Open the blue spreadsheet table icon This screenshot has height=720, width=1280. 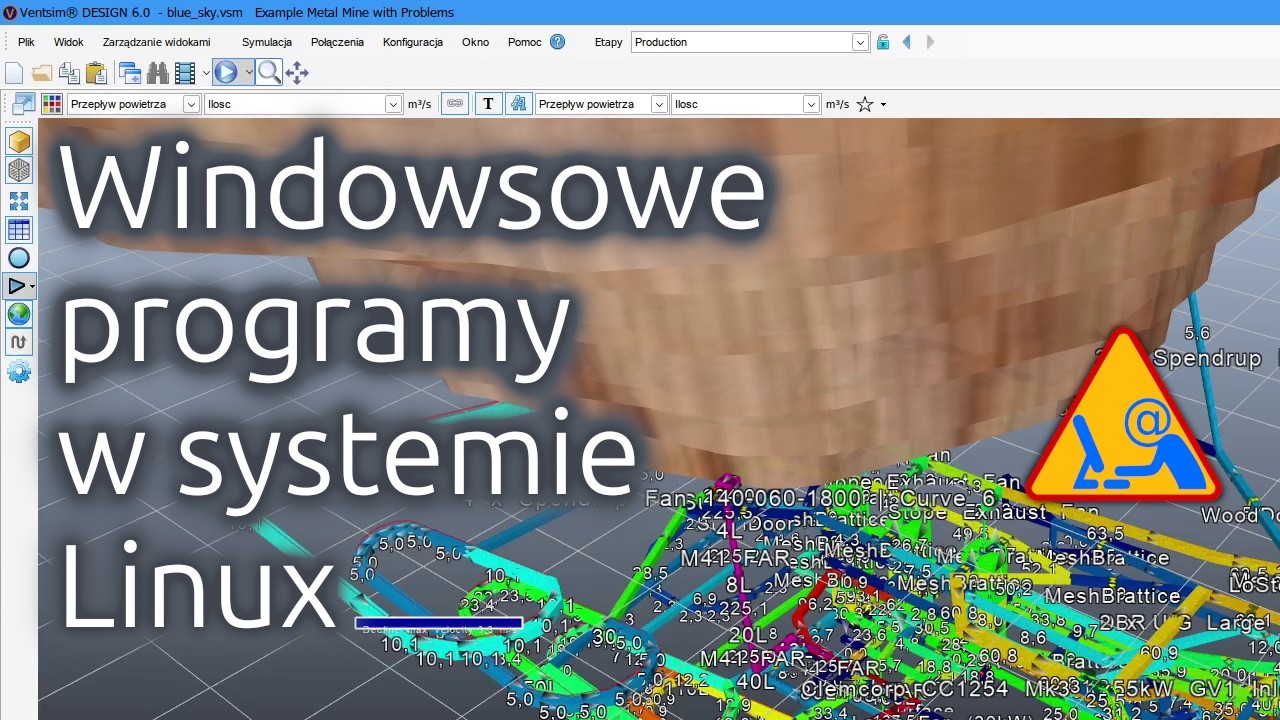pyautogui.click(x=19, y=230)
